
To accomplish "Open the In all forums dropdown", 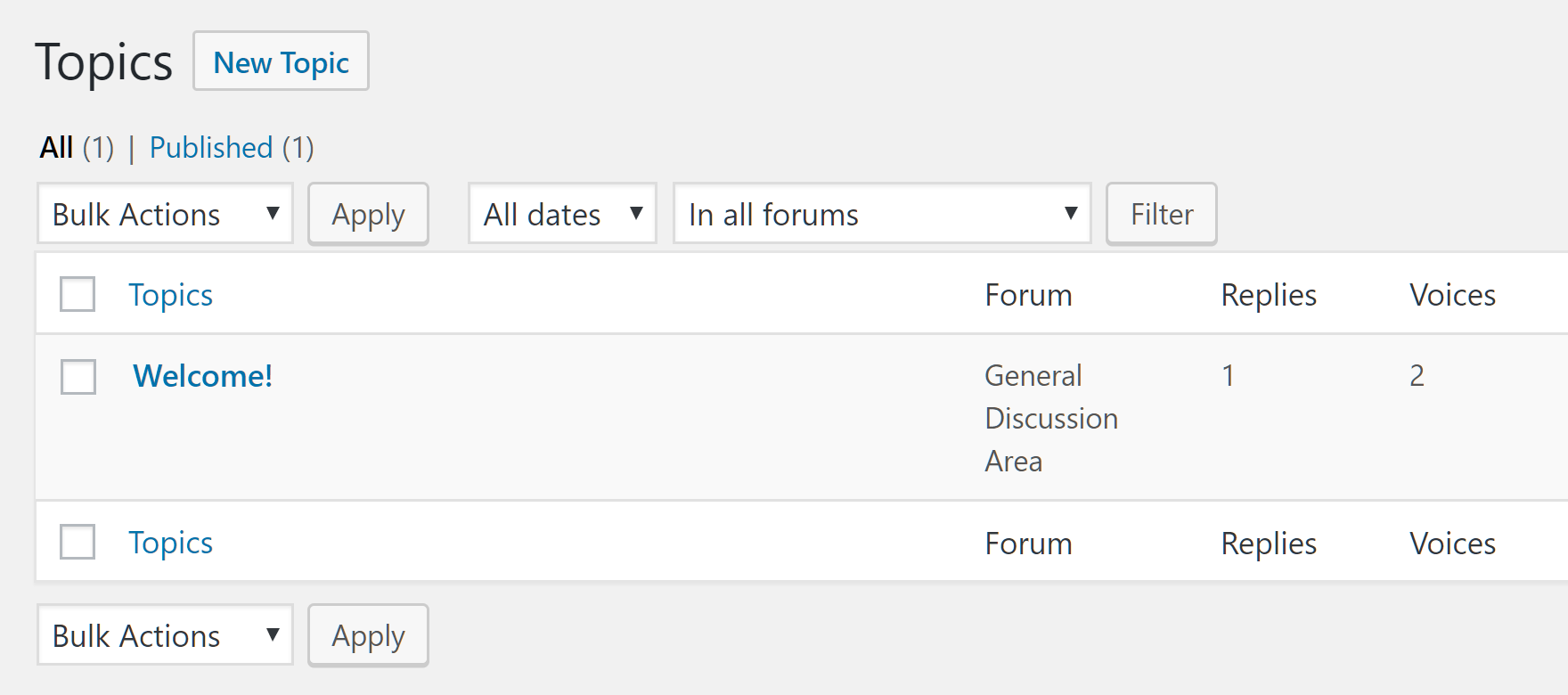I will point(881,214).
